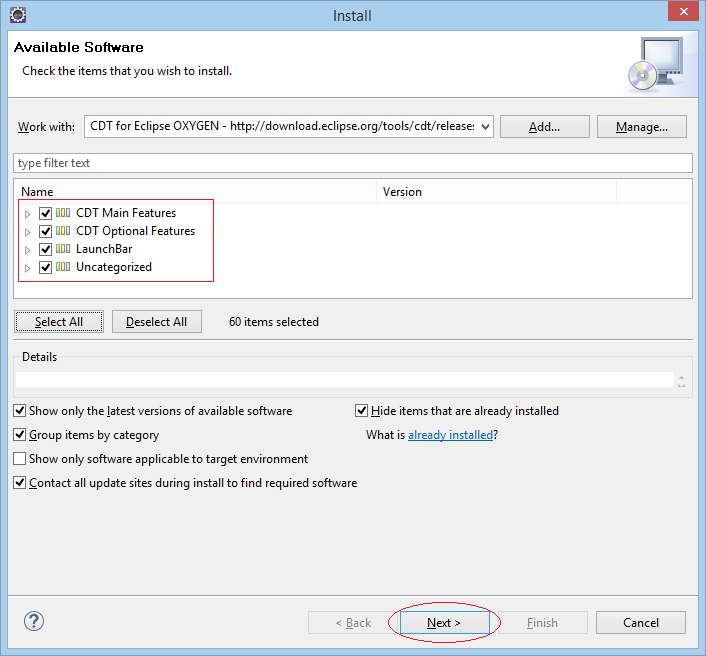Expand the LaunchBar tree node

(27, 250)
